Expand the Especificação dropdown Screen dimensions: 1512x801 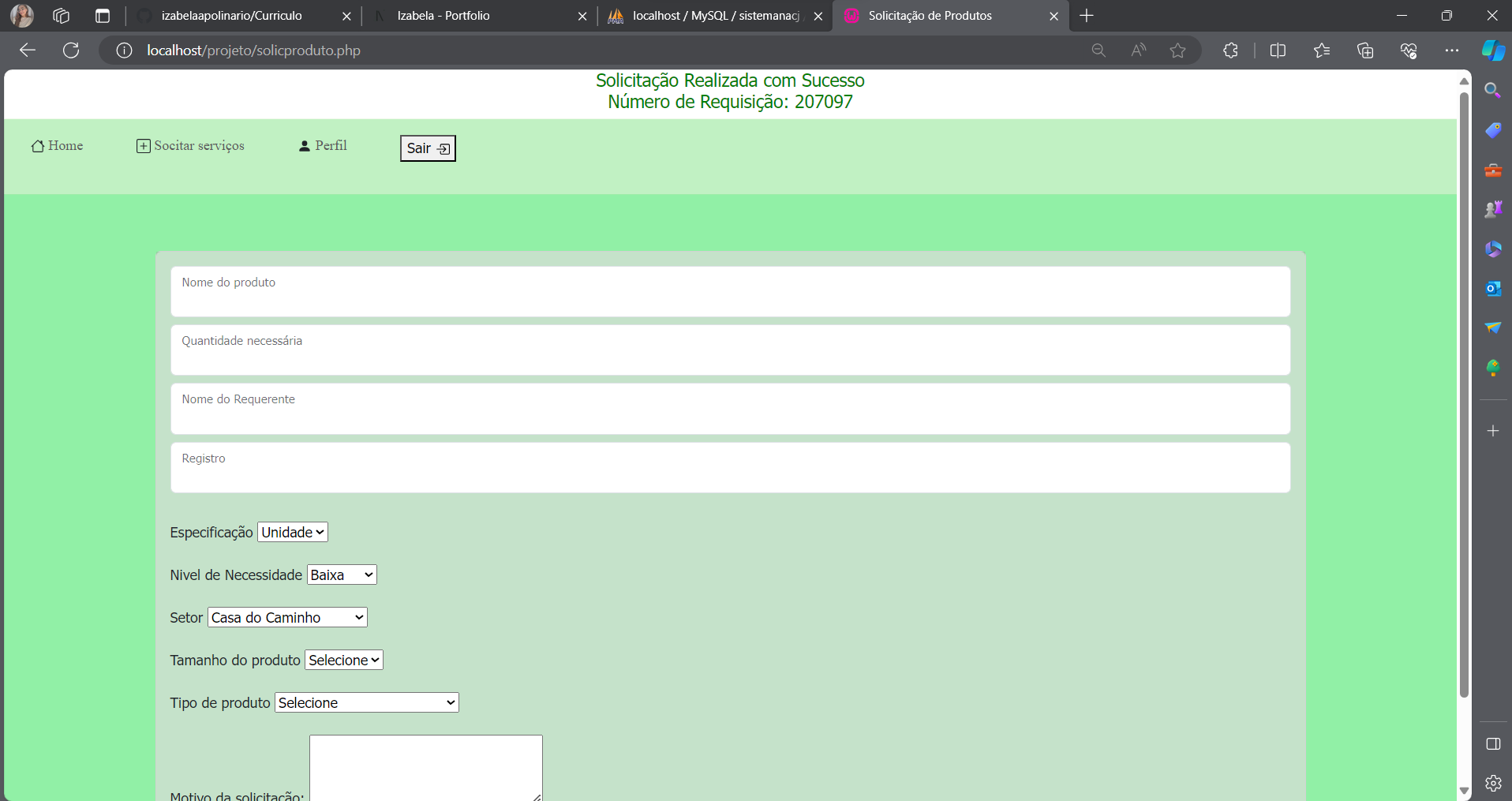coord(293,533)
